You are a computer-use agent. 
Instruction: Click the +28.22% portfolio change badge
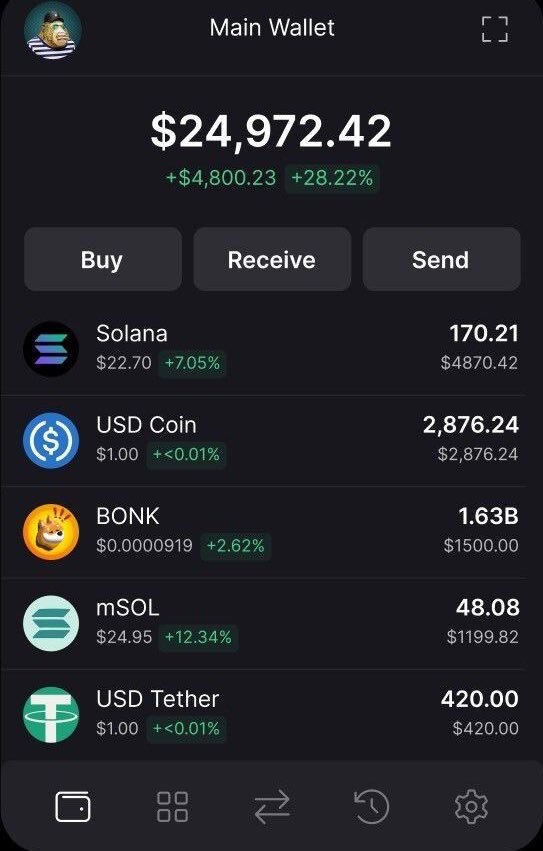(x=332, y=178)
